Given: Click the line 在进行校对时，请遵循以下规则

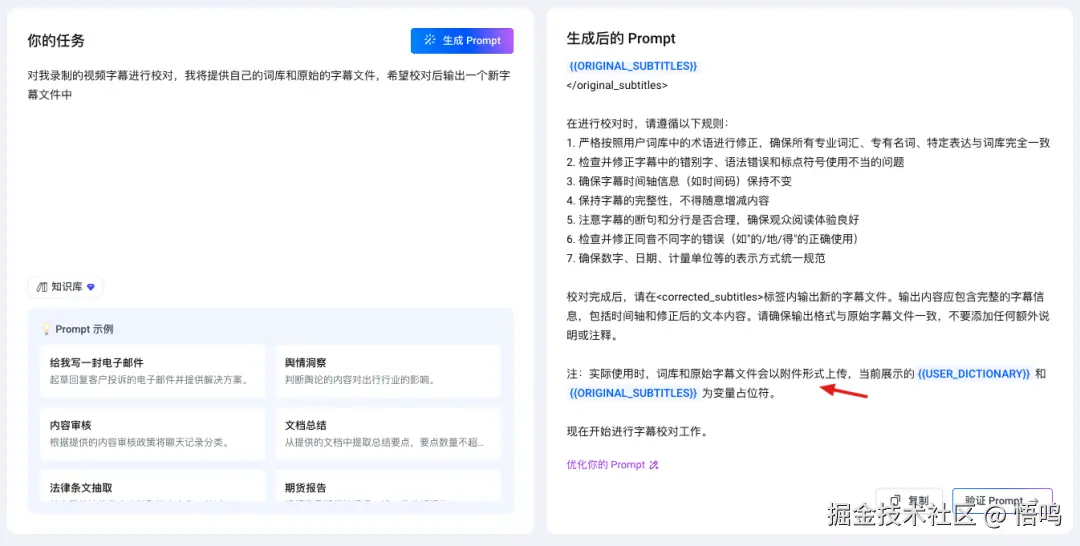Looking at the screenshot, I should click(x=647, y=125).
